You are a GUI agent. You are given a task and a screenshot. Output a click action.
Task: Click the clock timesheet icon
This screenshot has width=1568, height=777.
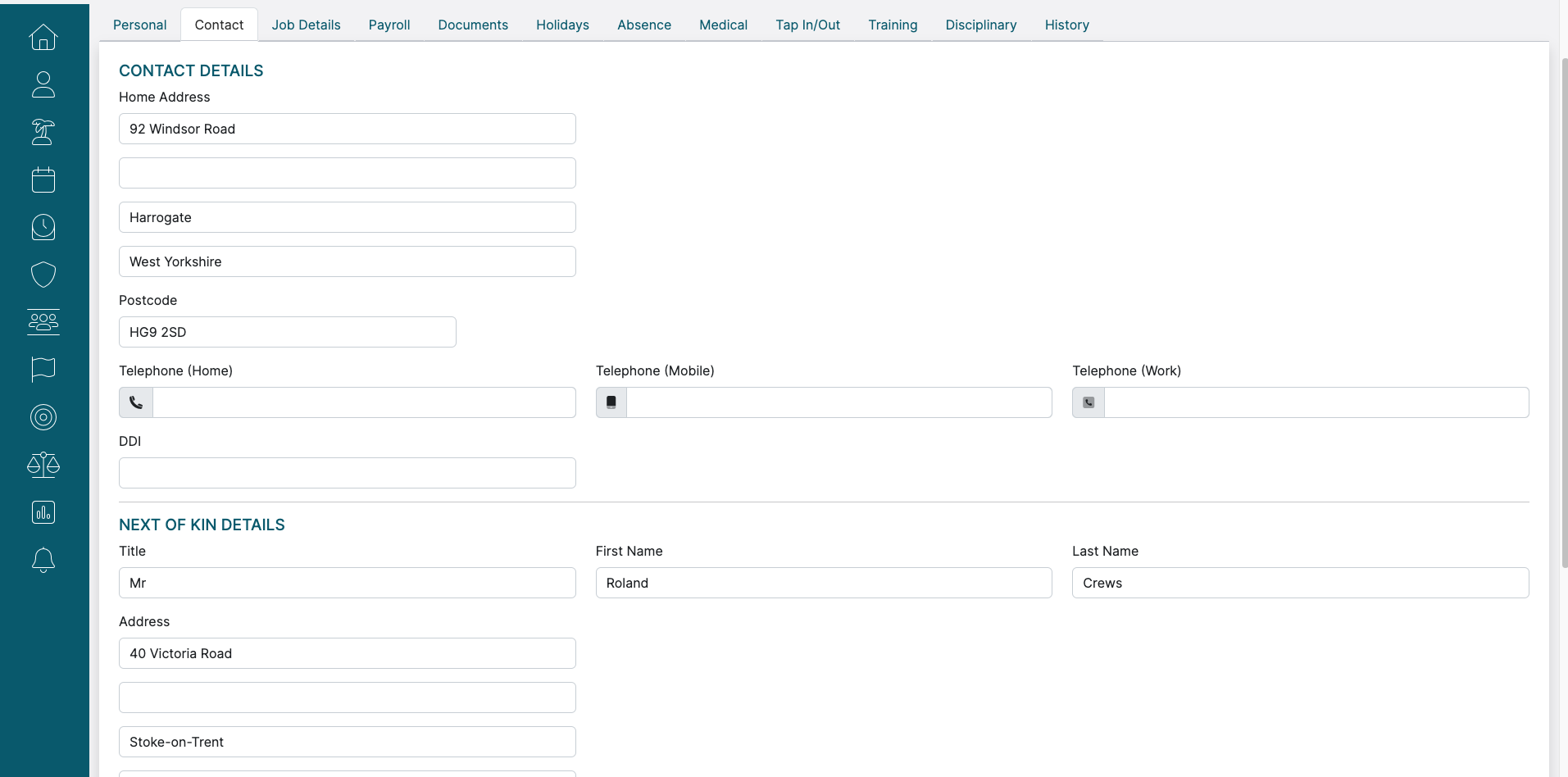[x=43, y=227]
